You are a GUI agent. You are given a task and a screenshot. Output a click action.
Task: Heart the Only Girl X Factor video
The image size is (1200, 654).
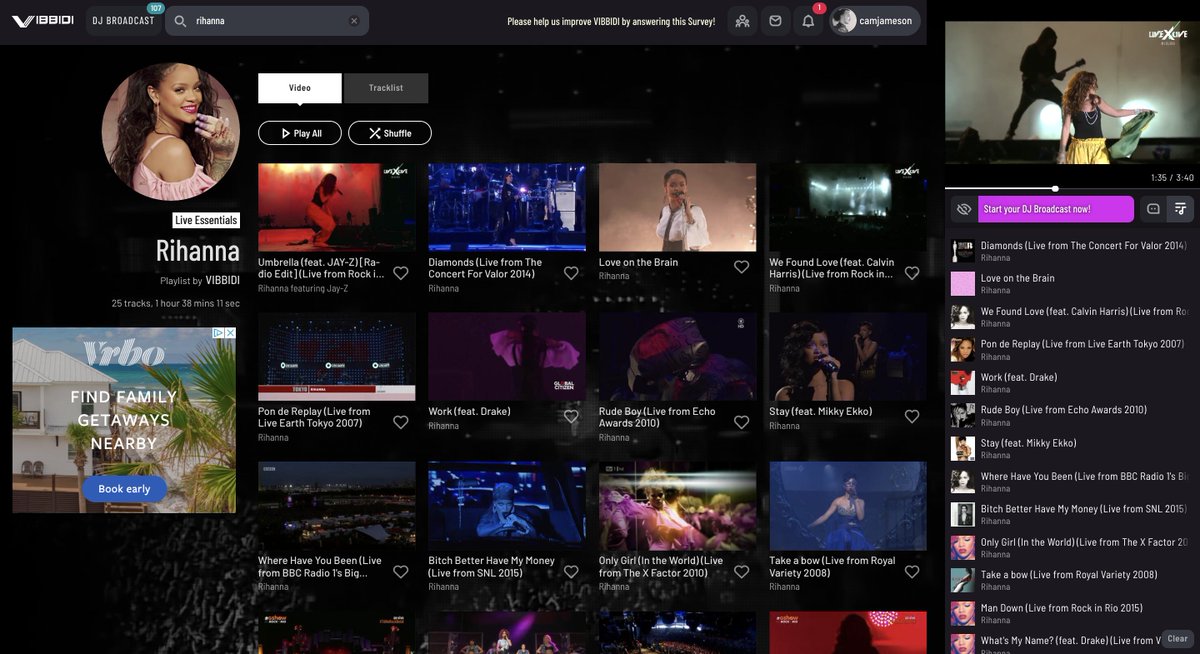point(742,572)
